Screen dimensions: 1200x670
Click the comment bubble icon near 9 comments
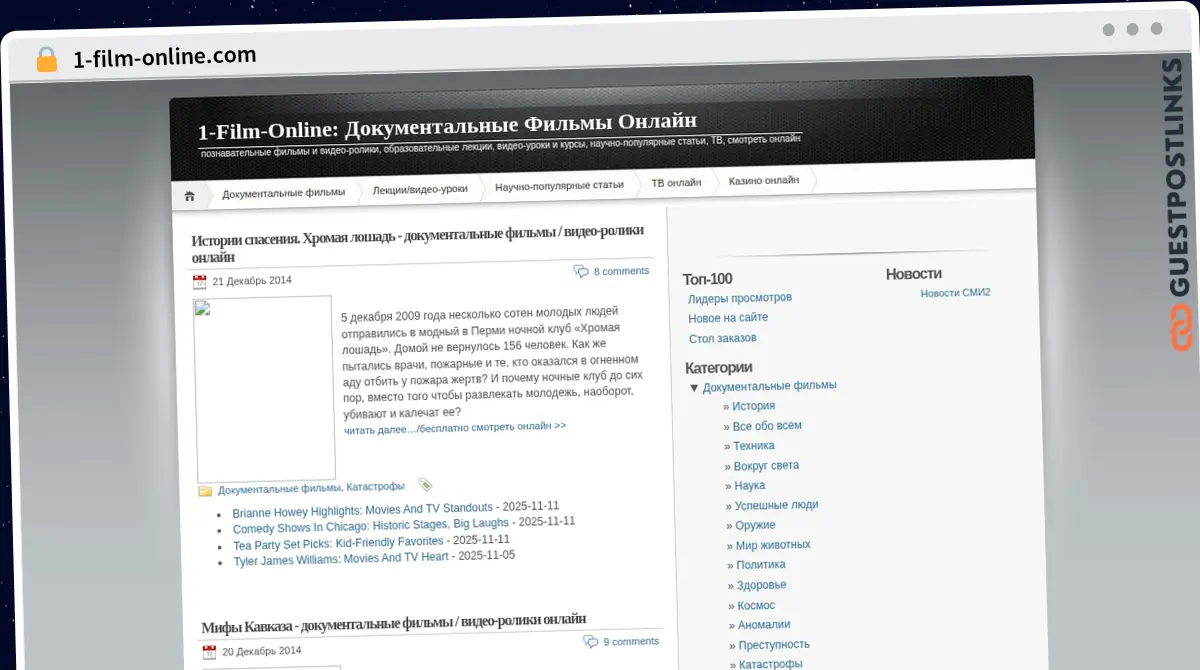[x=589, y=640]
